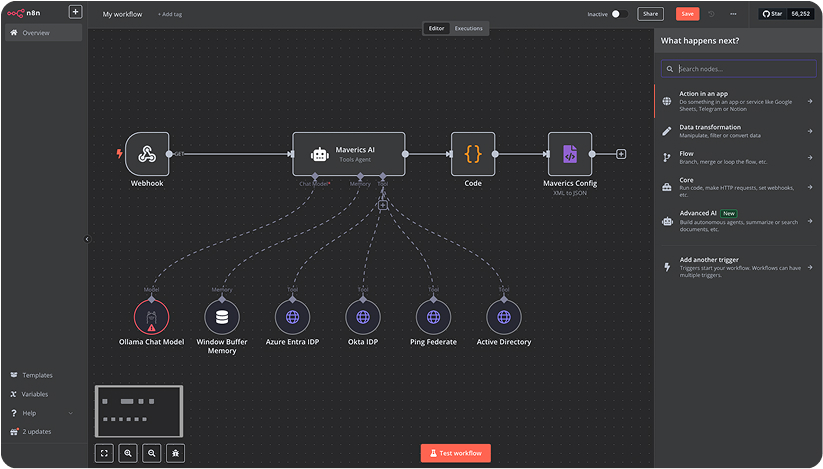Switch to the Executions tab
Image resolution: width=823 pixels, height=469 pixels.
point(469,28)
